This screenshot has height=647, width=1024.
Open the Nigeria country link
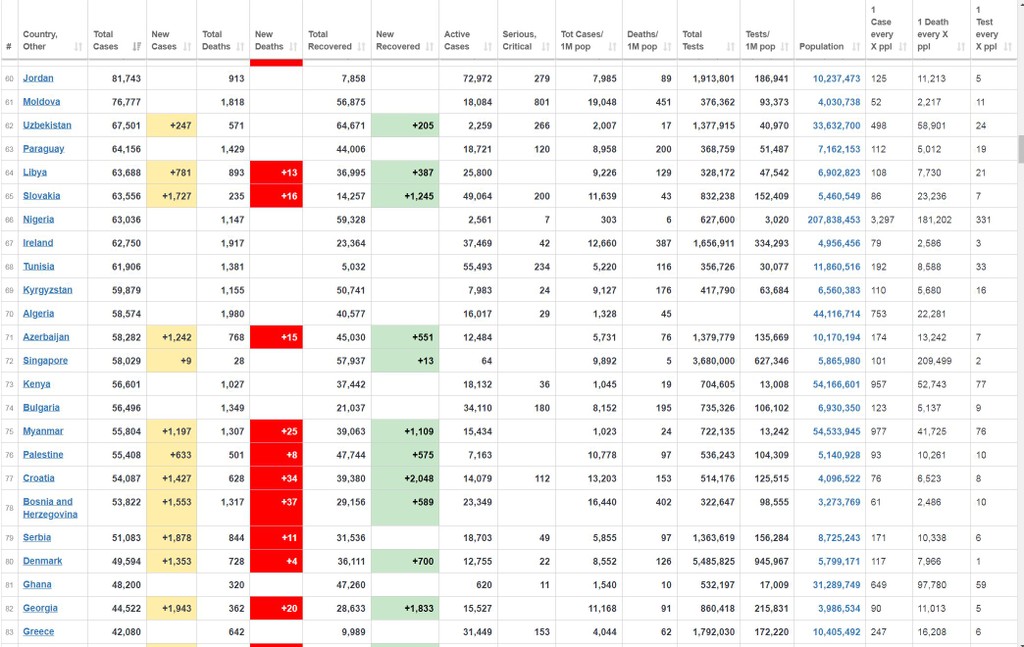[x=39, y=219]
